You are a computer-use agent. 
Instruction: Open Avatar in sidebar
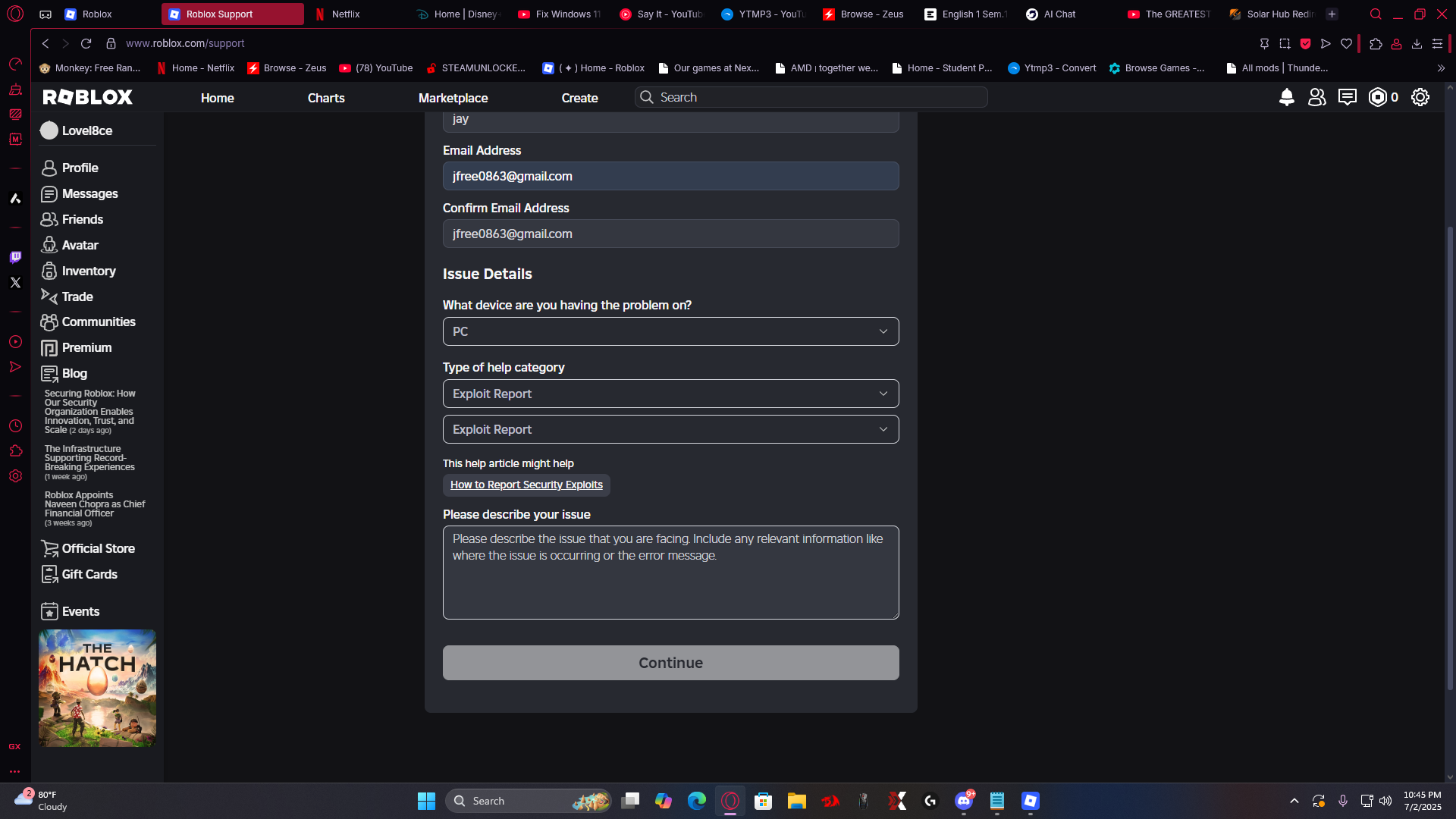pyautogui.click(x=80, y=245)
